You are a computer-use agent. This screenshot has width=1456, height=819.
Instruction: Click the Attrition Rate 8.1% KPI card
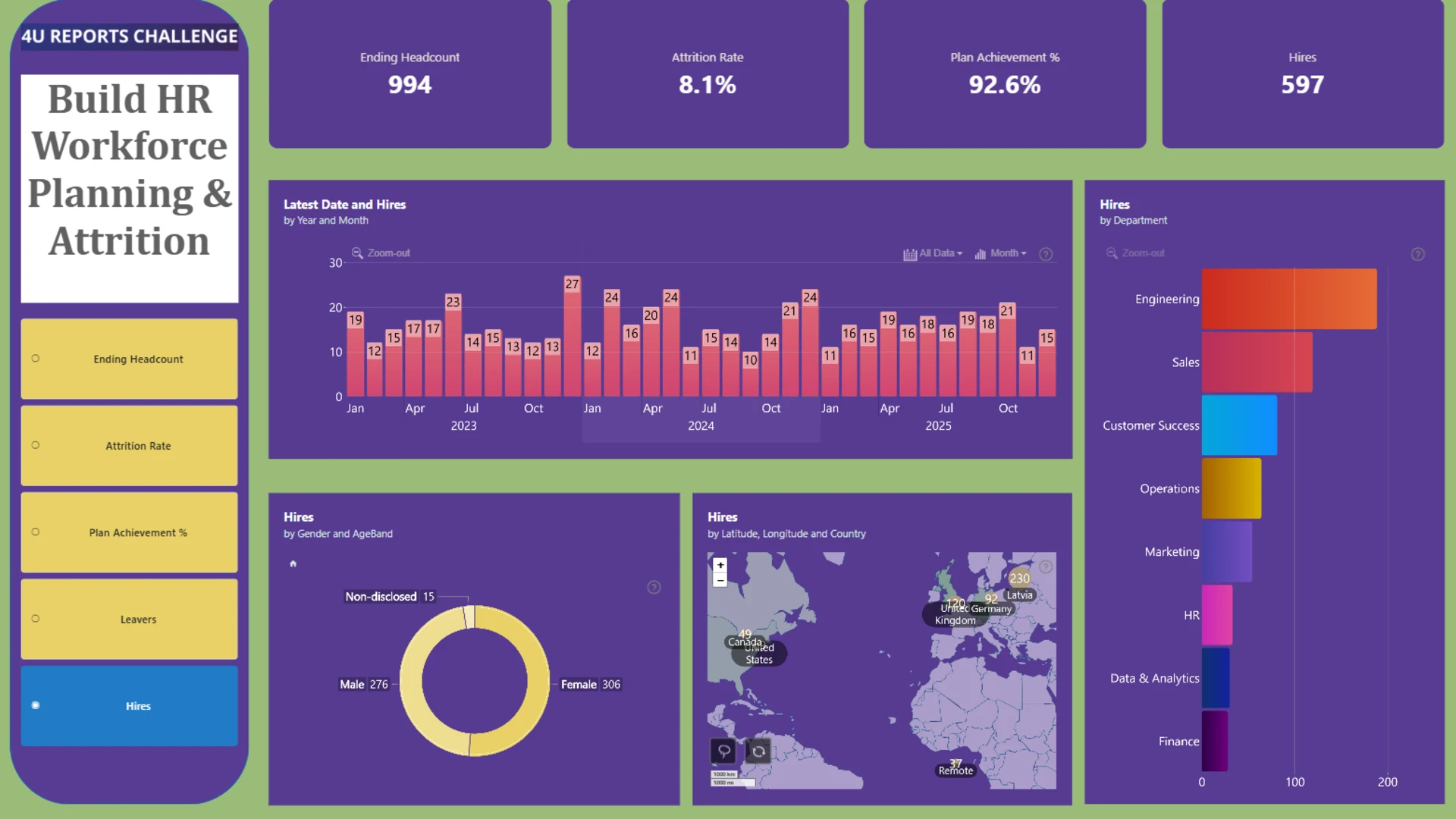(708, 74)
